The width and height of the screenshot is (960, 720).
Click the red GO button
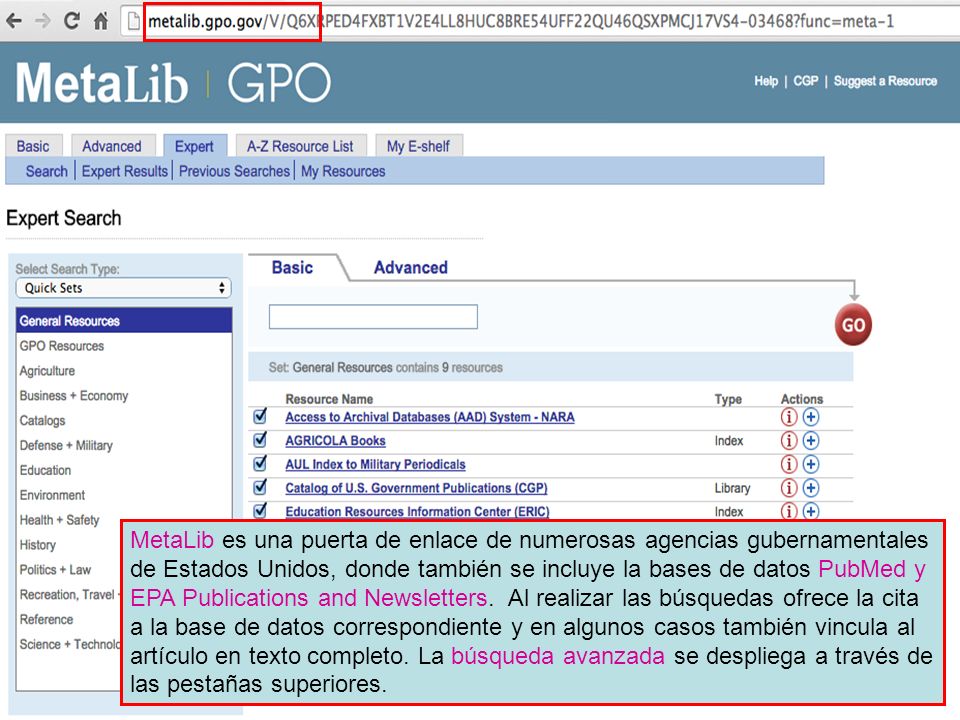(x=853, y=324)
